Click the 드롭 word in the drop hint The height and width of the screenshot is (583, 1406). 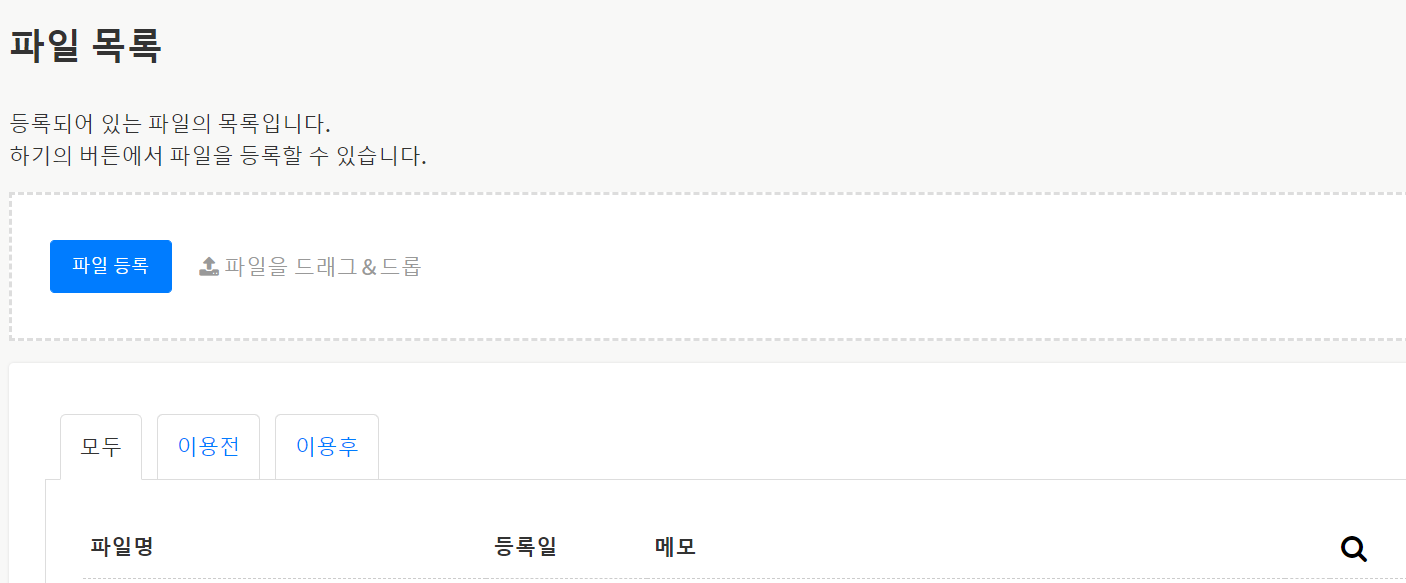[401, 266]
